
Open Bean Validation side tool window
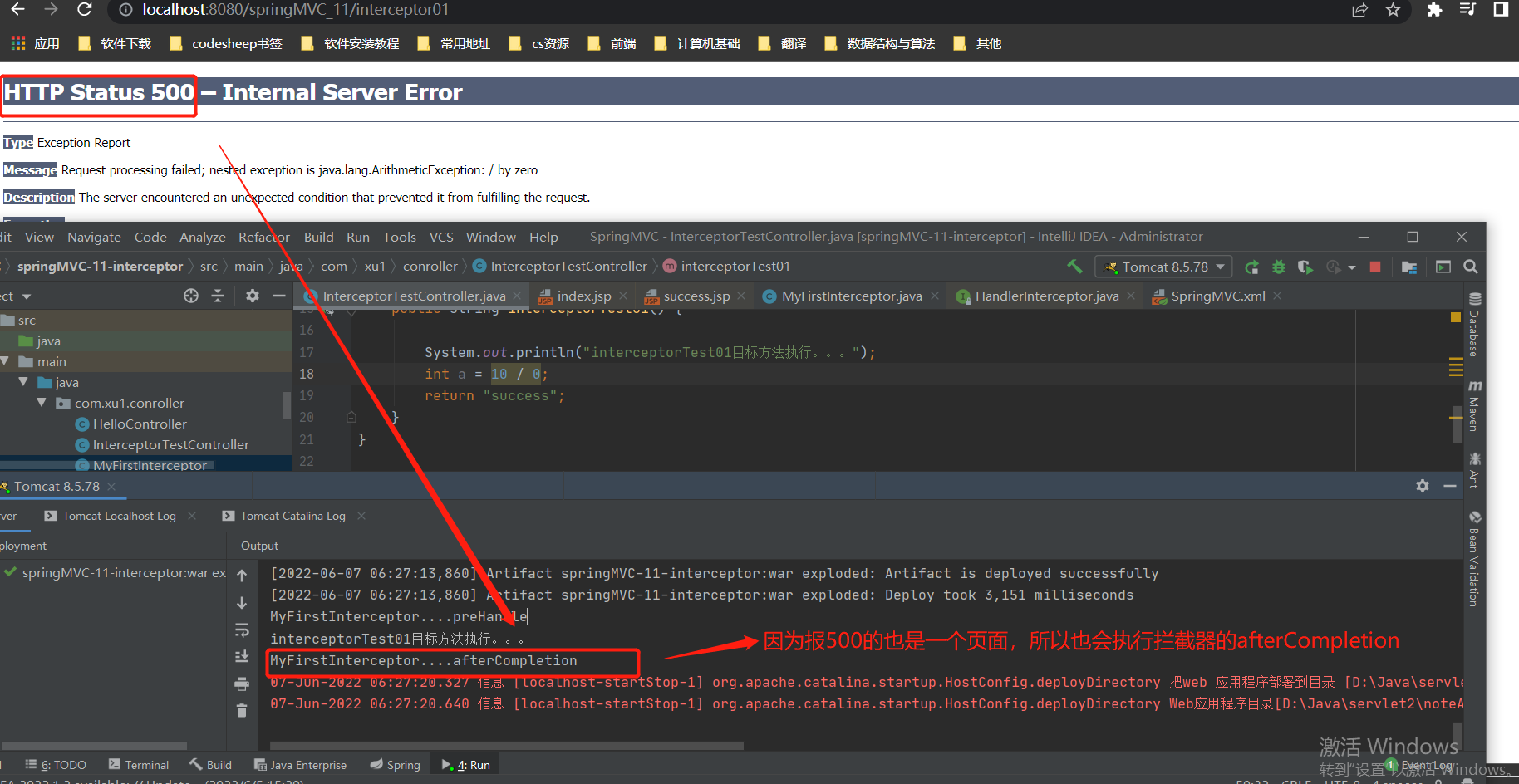1475,559
